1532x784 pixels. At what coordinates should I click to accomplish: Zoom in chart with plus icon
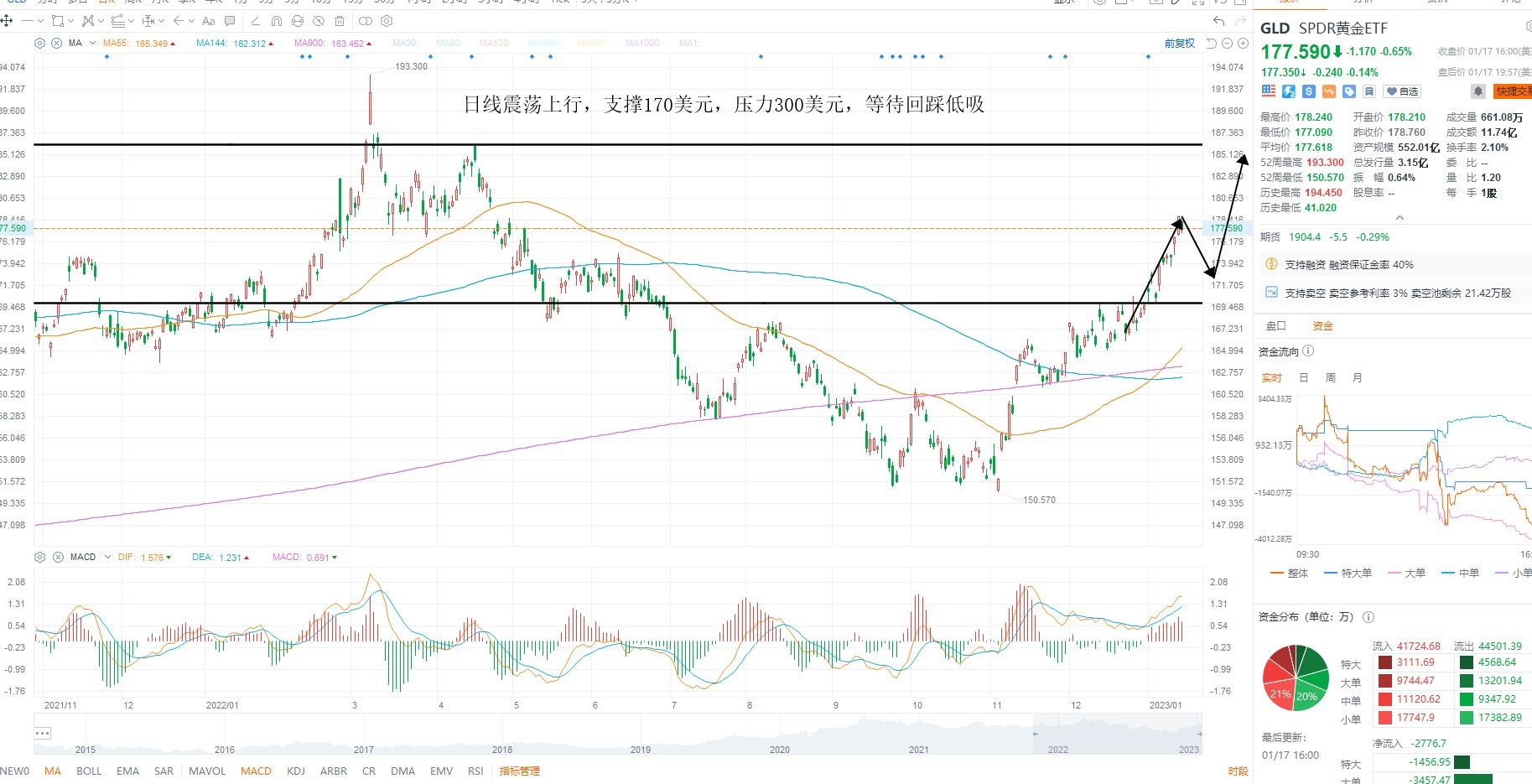click(1242, 43)
